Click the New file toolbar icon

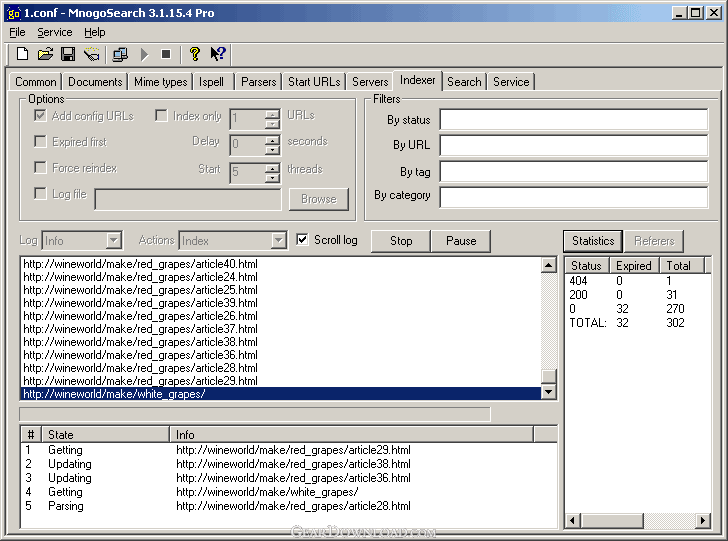pyautogui.click(x=22, y=54)
